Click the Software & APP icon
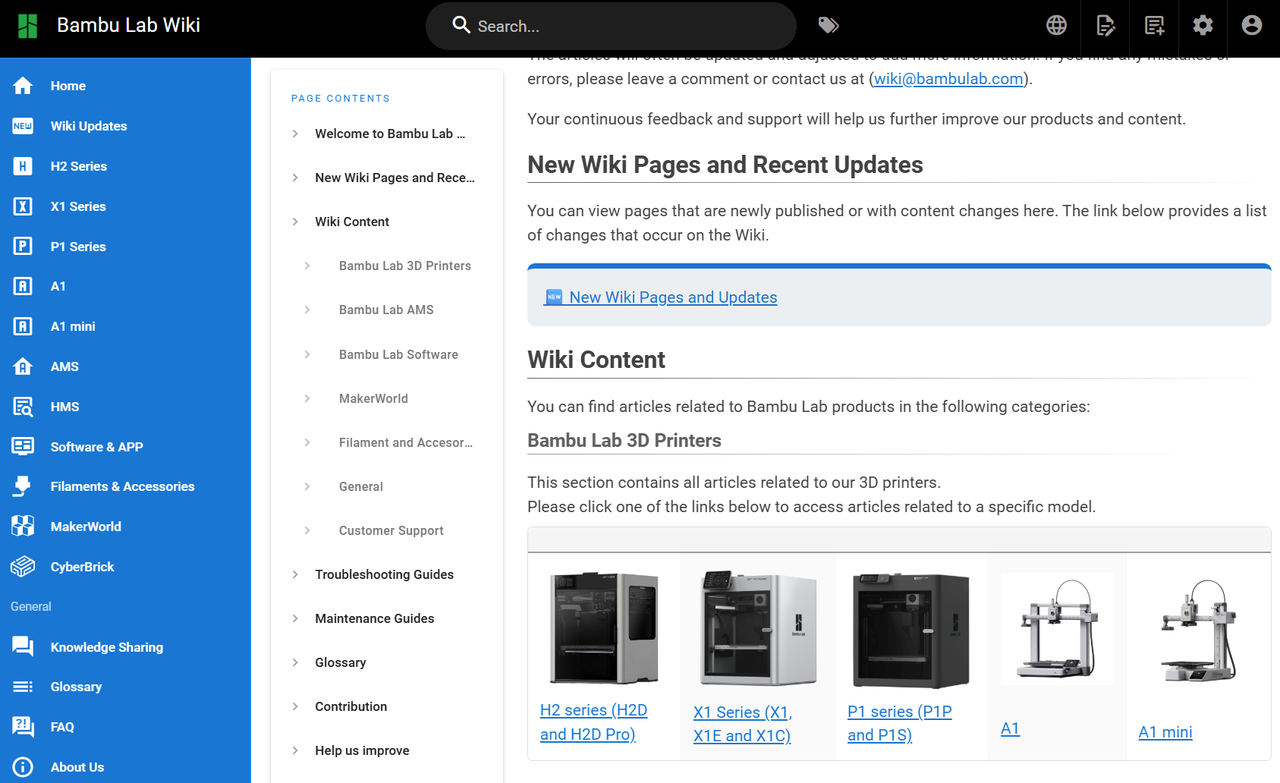1280x783 pixels. tap(23, 446)
